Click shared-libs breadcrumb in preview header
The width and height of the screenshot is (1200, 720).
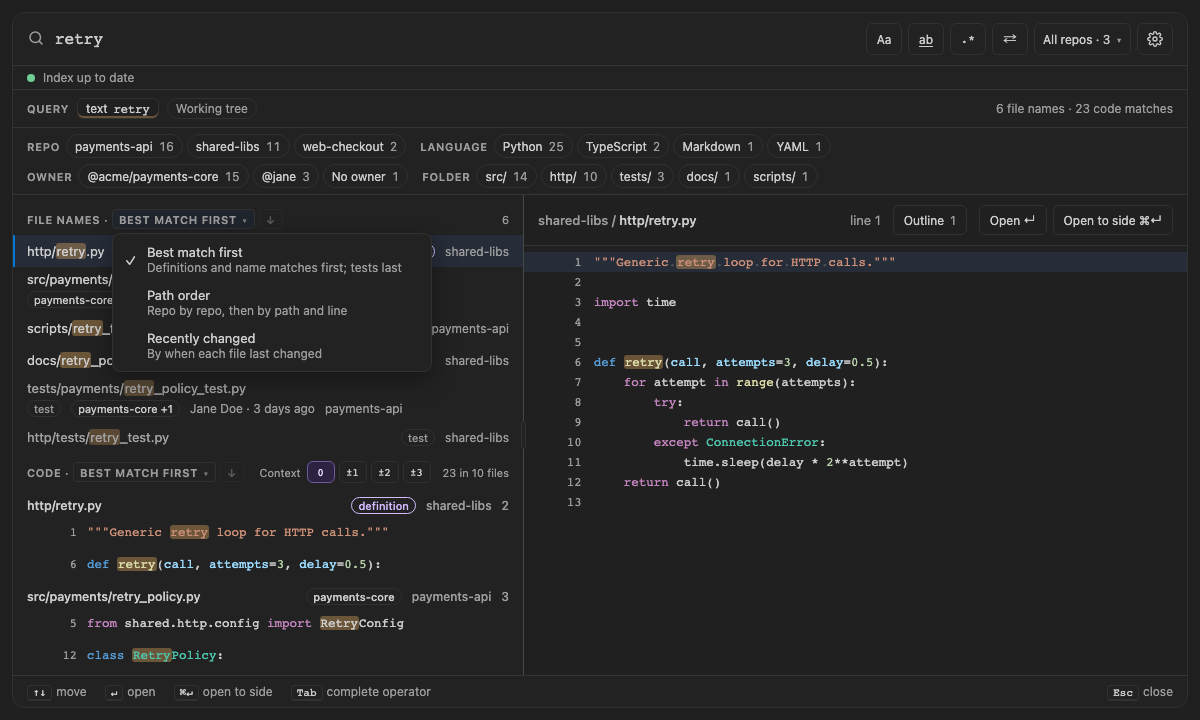(x=573, y=221)
